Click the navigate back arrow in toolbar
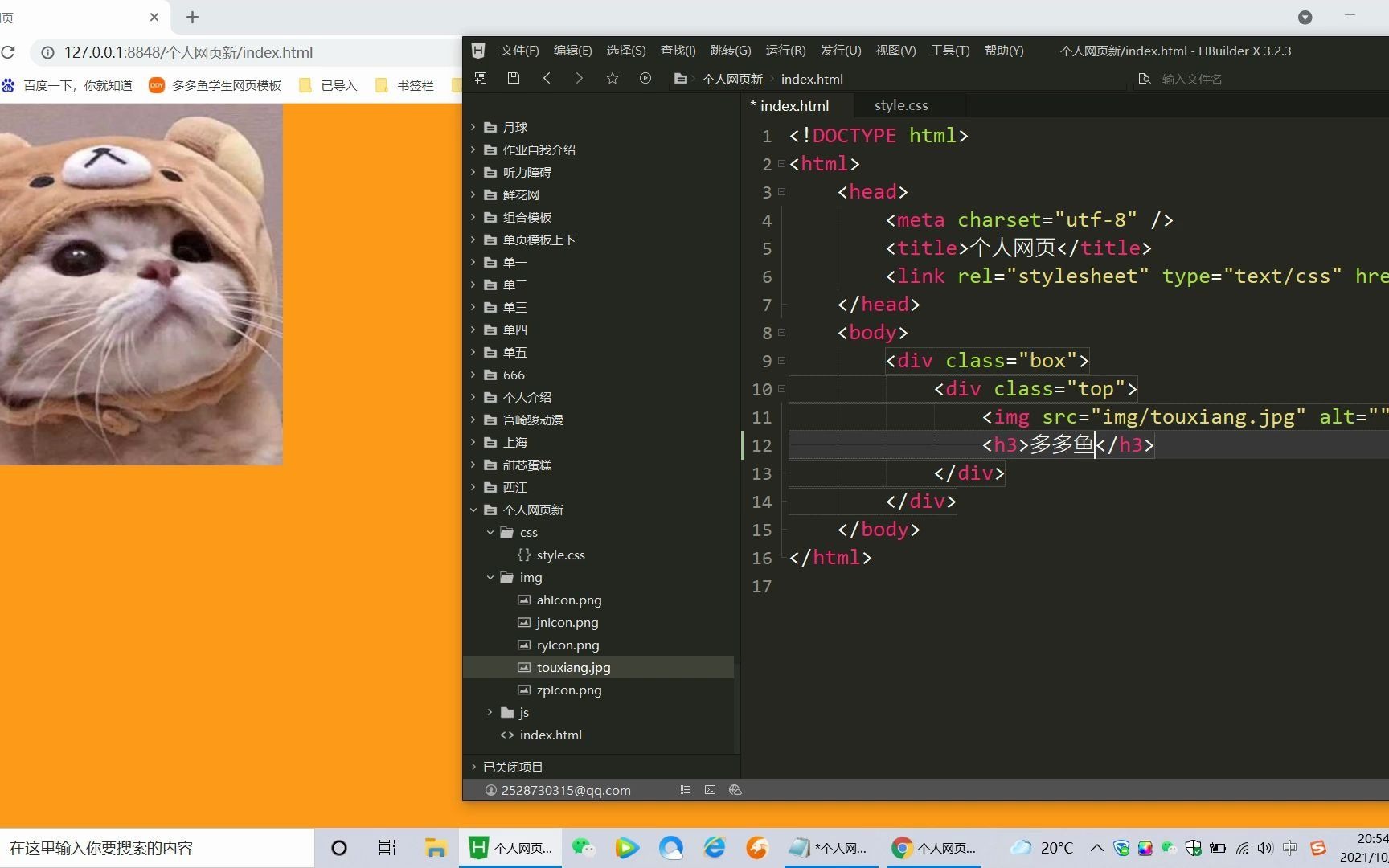This screenshot has height=868, width=1389. 547,78
